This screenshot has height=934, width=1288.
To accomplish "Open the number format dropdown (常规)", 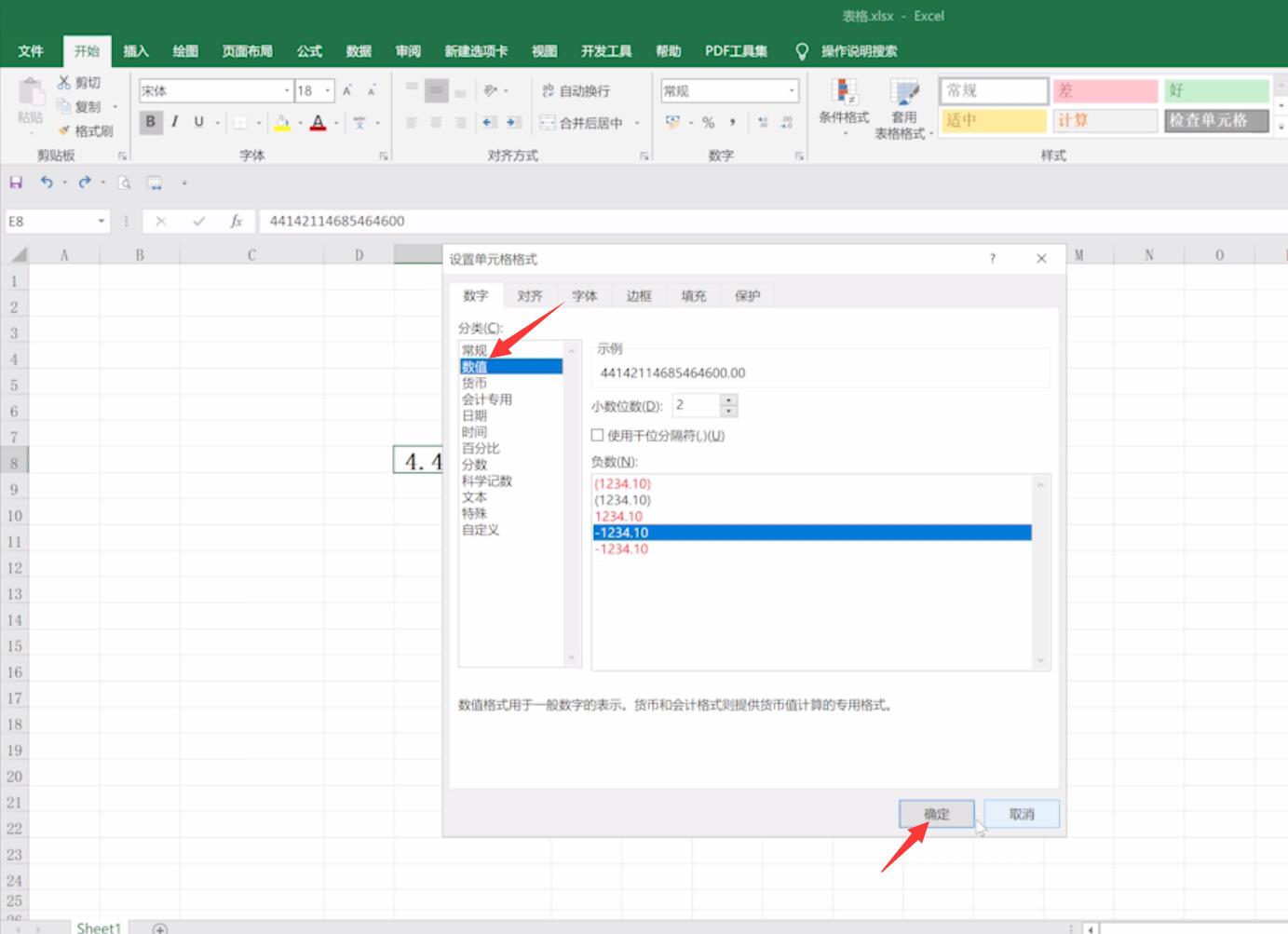I will 793,90.
